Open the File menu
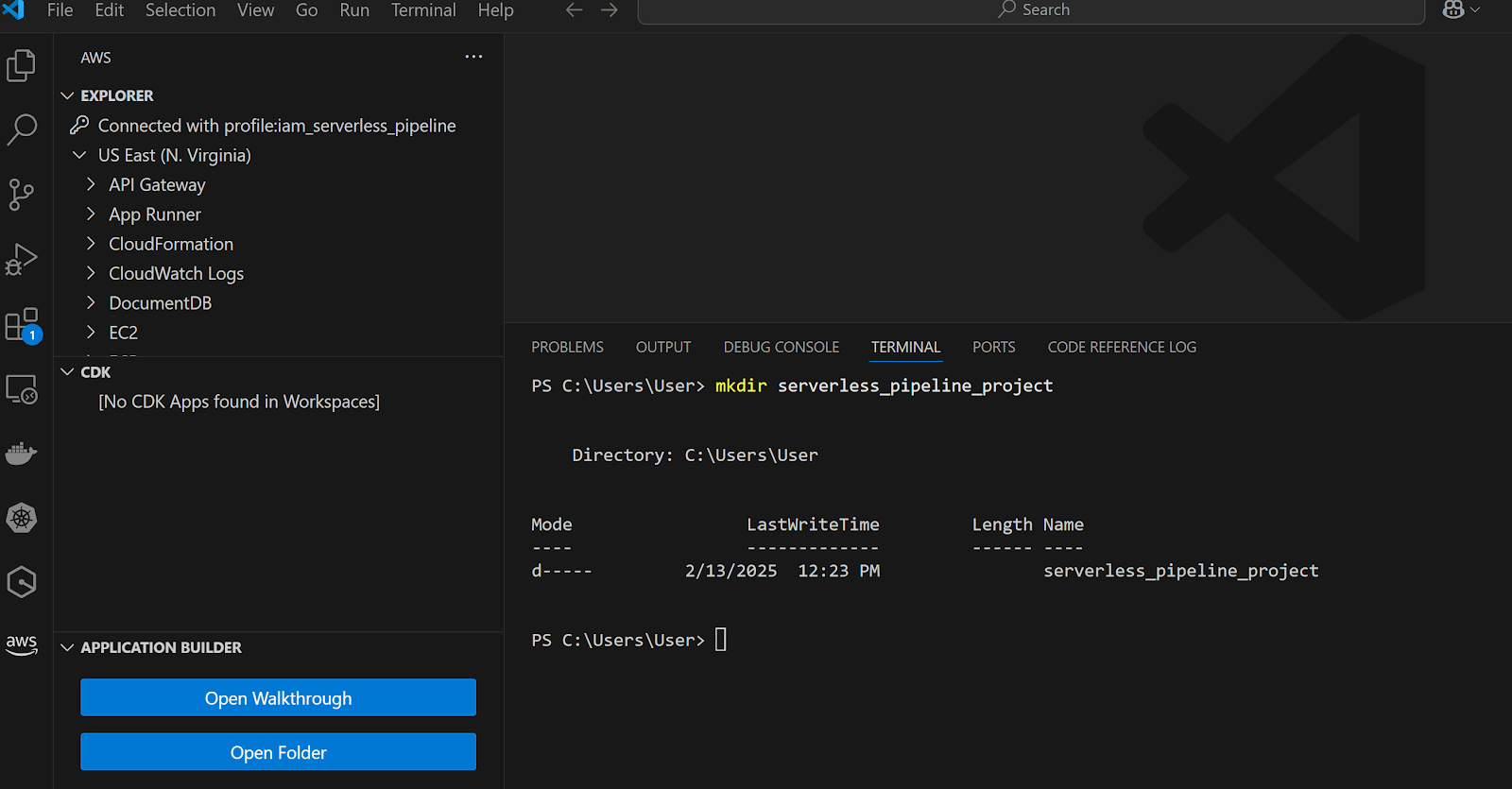Screen dimensions: 1512x789 pyautogui.click(x=60, y=10)
